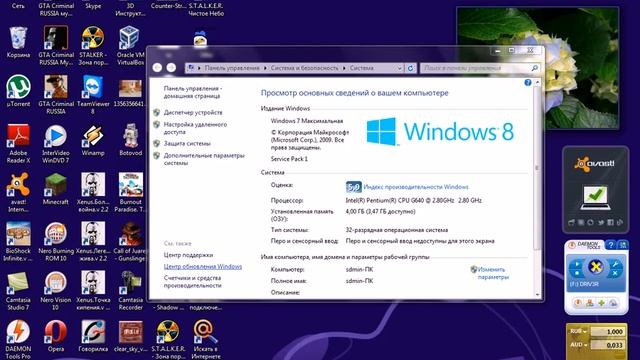Expand the arrow after Панель управления breadcrumb

click(x=265, y=68)
